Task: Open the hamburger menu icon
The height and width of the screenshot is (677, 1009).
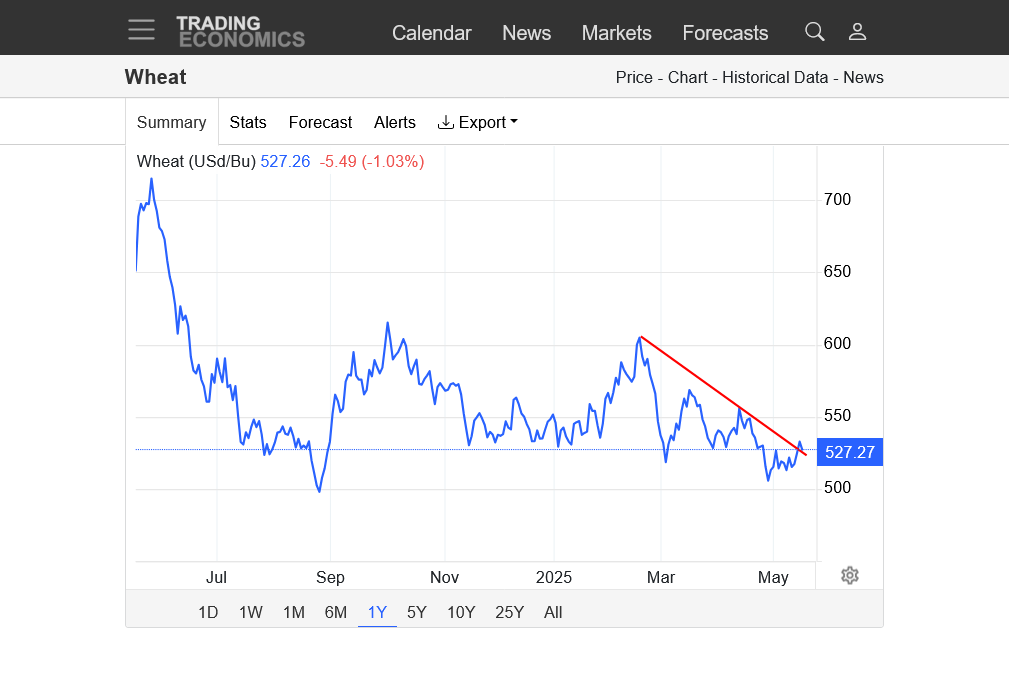Action: pos(141,30)
